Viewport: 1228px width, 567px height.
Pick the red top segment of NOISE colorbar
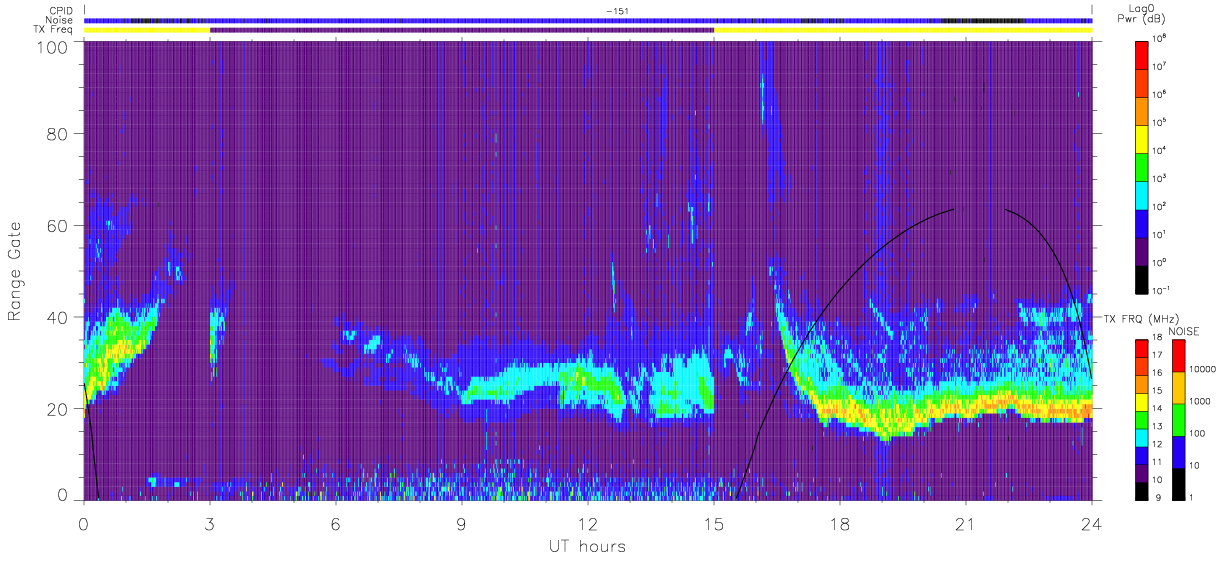point(1179,356)
